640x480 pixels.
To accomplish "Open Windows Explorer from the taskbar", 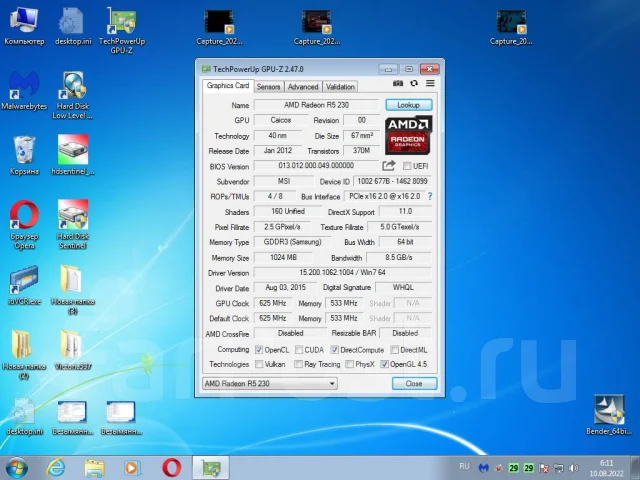I will point(94,468).
